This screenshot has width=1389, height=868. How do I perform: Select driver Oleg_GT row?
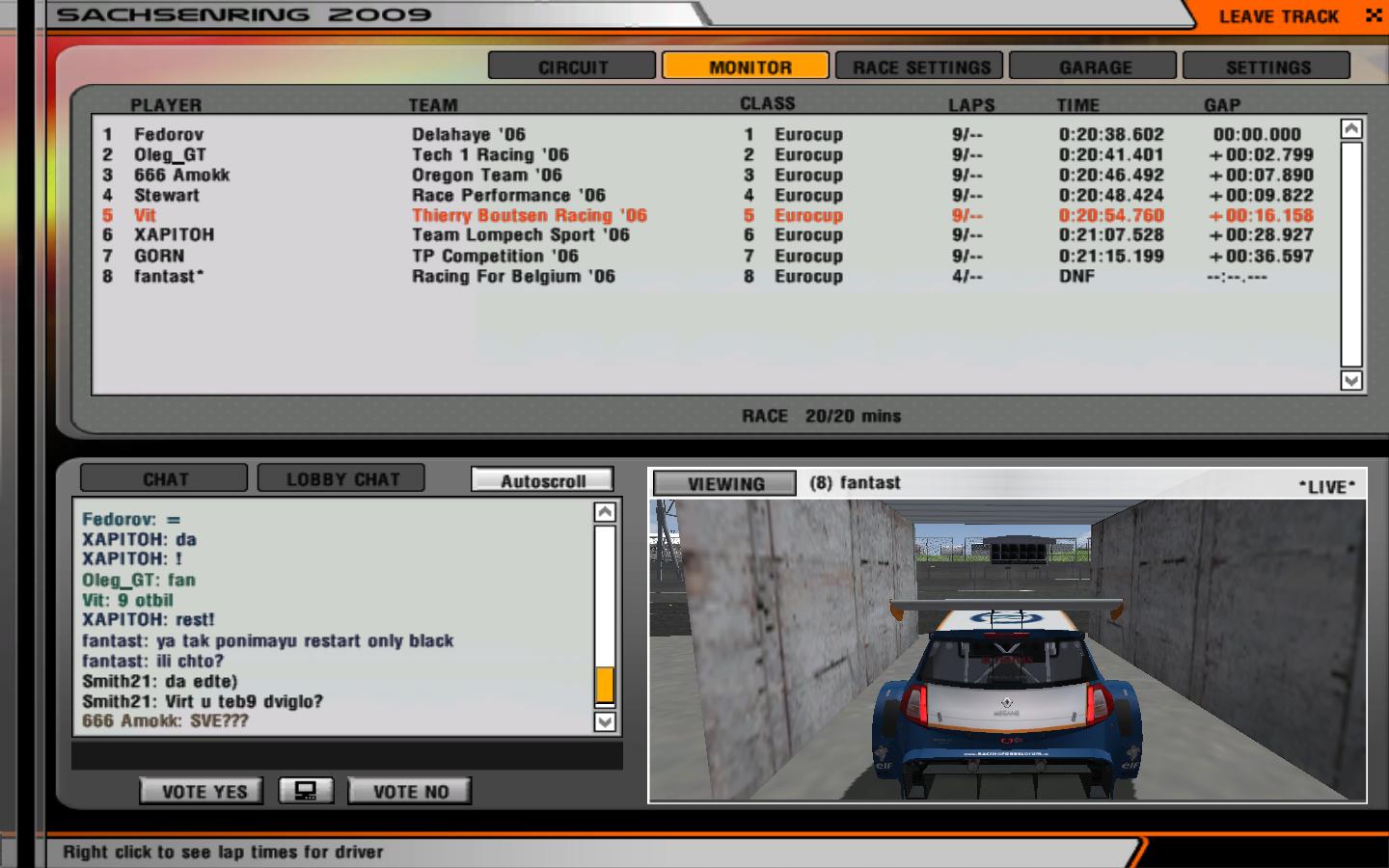coord(714,154)
